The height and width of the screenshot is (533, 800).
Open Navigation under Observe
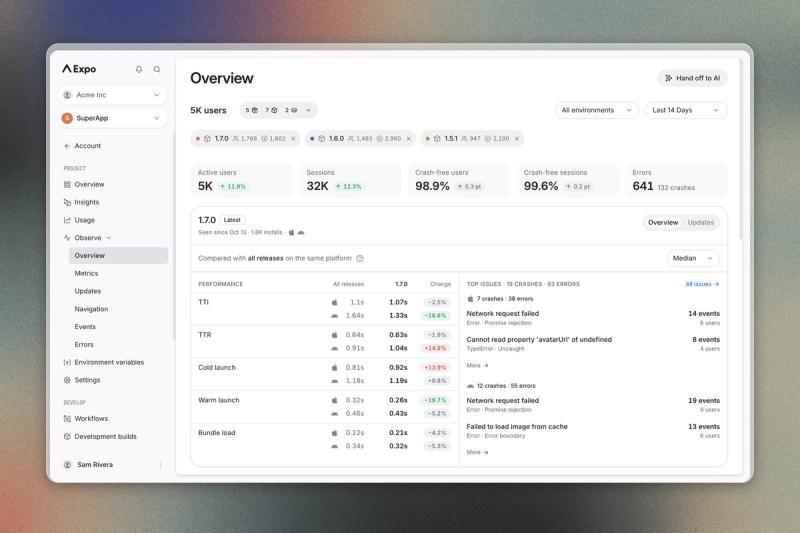[x=91, y=309]
